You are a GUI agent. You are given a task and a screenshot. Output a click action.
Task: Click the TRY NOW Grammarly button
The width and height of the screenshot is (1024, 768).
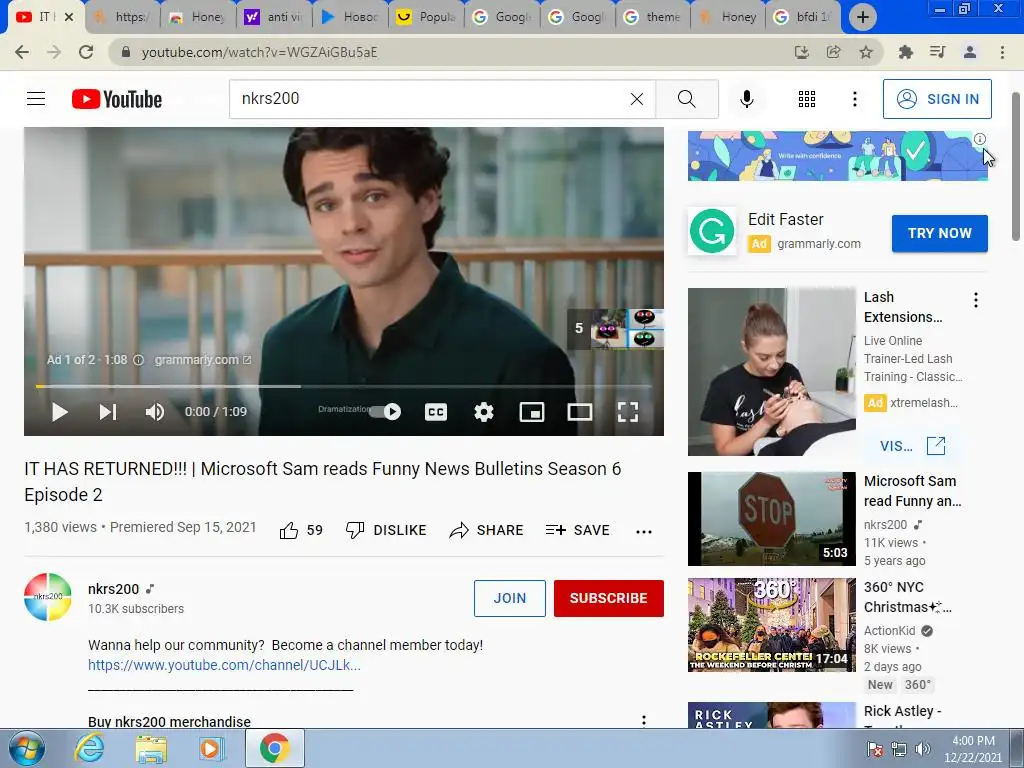tap(939, 233)
